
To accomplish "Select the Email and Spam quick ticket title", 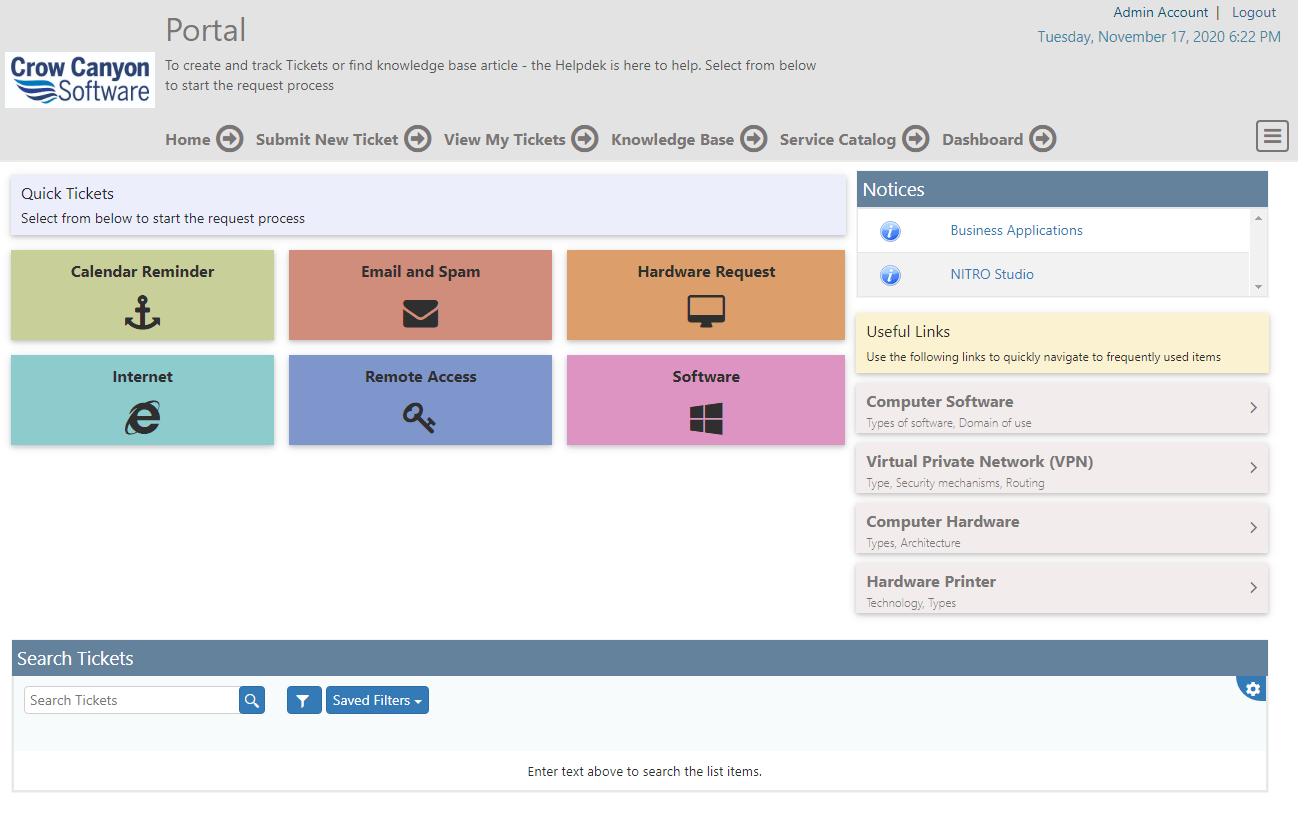I will pyautogui.click(x=420, y=271).
